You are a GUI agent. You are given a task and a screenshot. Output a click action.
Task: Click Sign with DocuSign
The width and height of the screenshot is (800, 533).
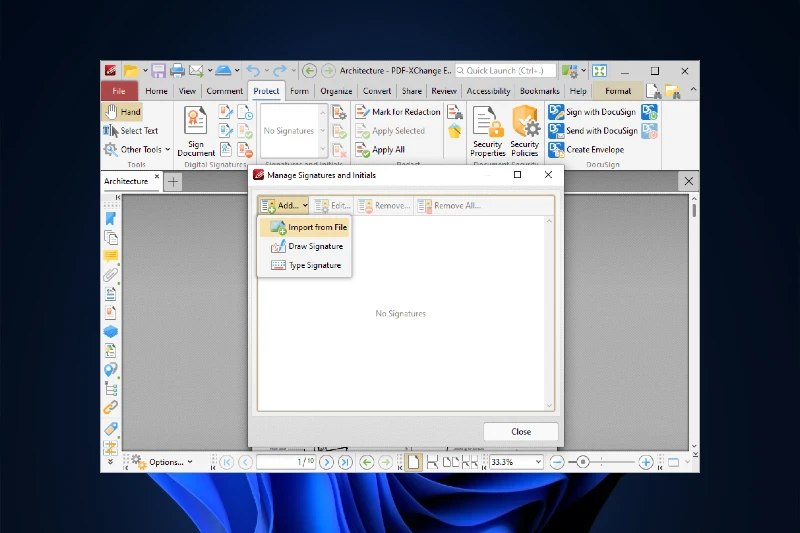coord(593,112)
